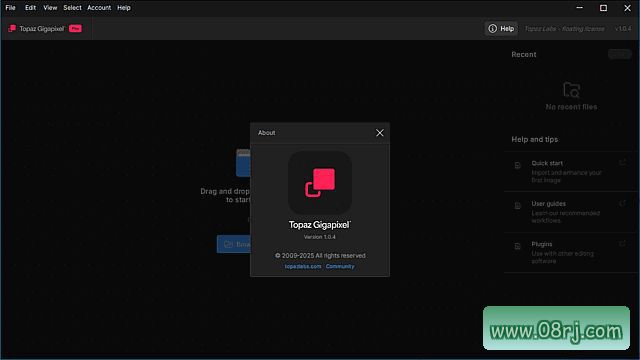Open the User guides tip
Screen dimensions: 640x360
[570, 212]
